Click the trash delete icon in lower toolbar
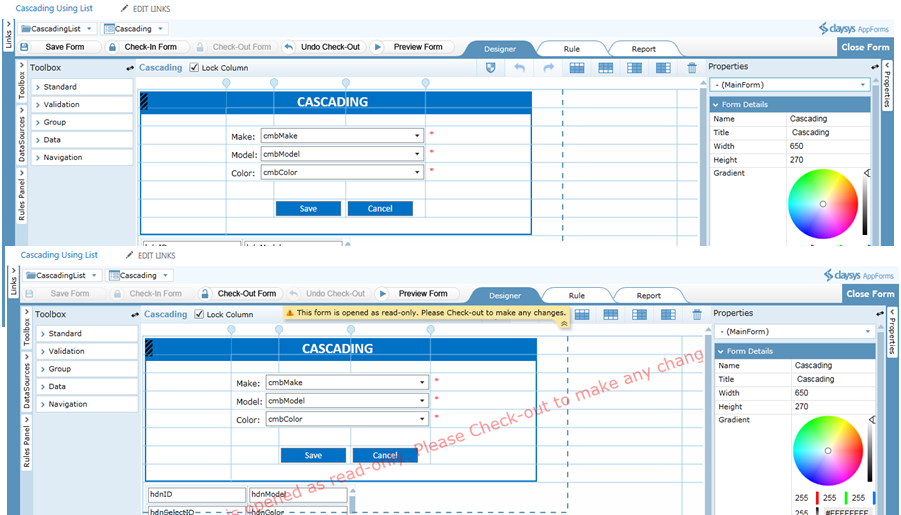Image resolution: width=901 pixels, height=515 pixels. pos(697,314)
